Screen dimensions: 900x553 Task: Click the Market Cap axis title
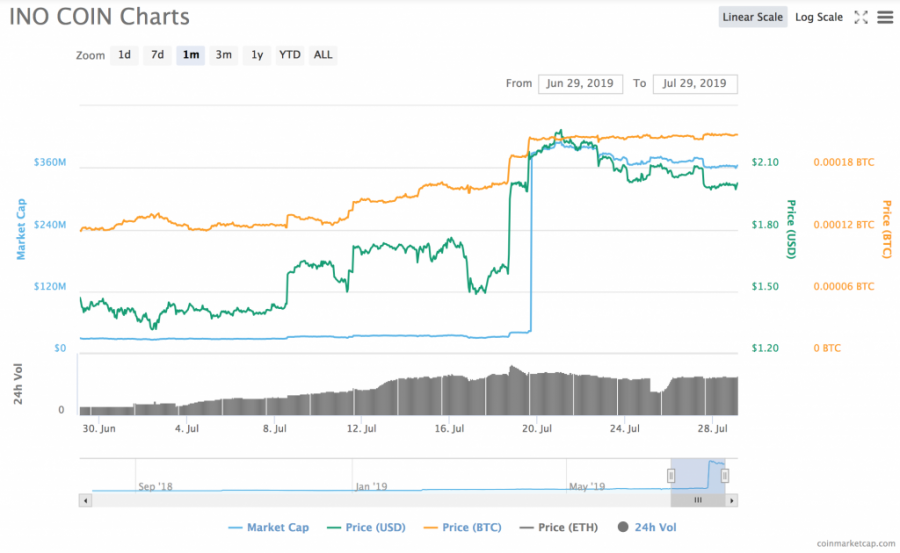pyautogui.click(x=21, y=229)
